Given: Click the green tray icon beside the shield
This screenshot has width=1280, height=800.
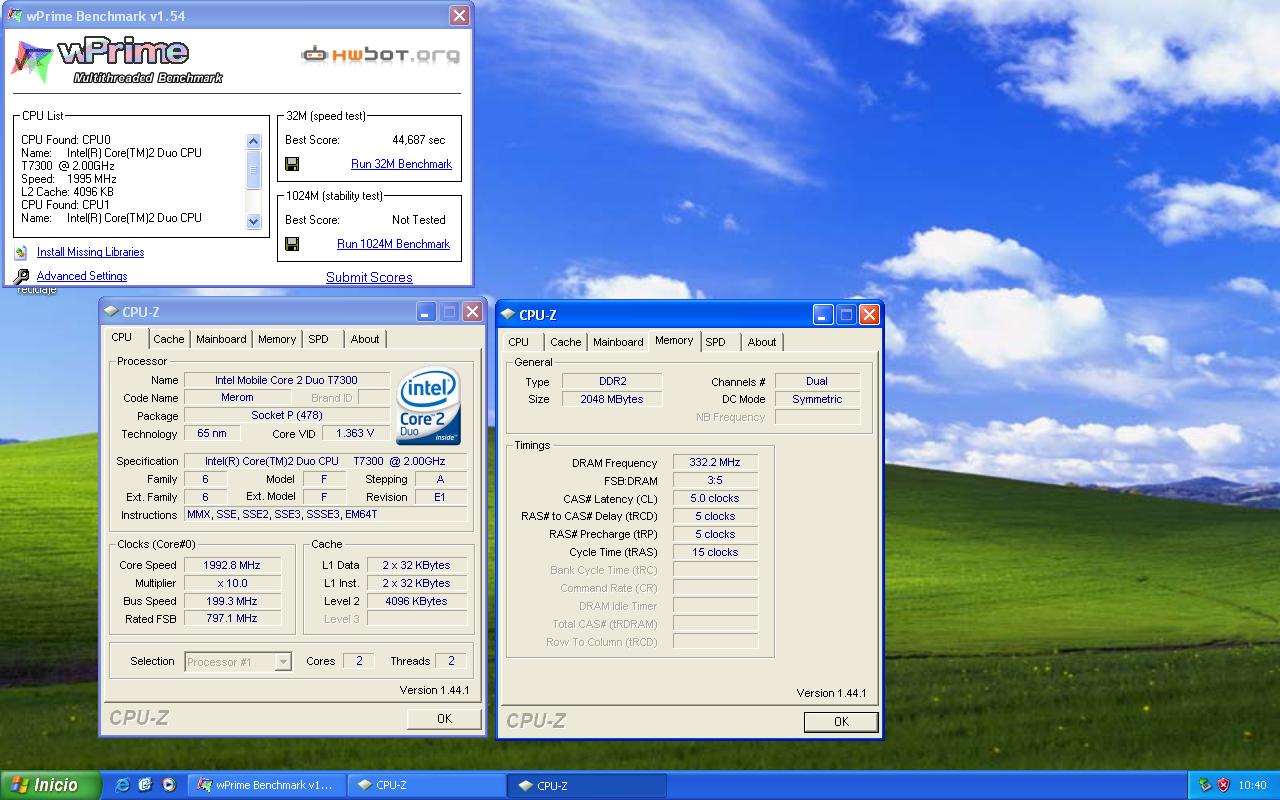Looking at the screenshot, I should (1205, 785).
